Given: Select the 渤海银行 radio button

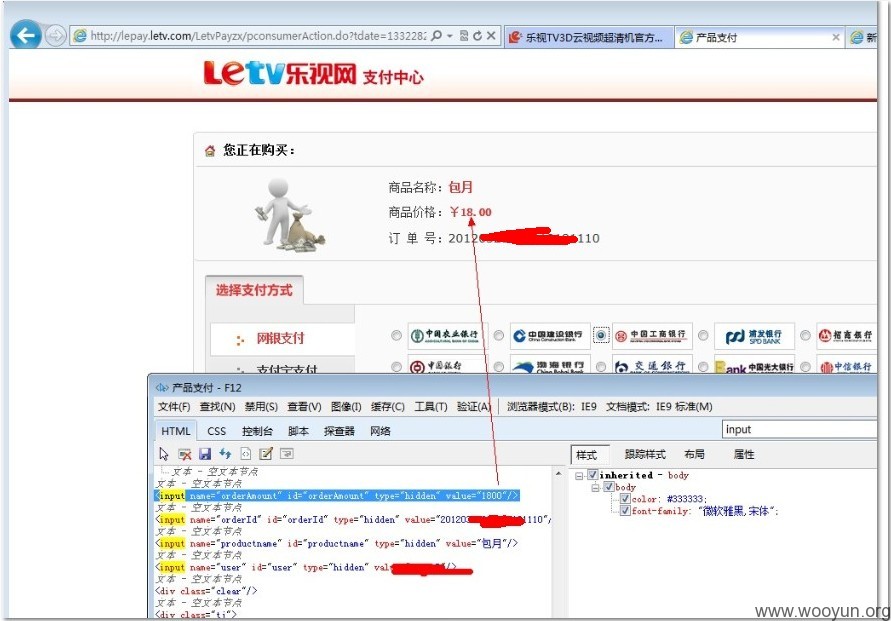Looking at the screenshot, I should (x=498, y=367).
